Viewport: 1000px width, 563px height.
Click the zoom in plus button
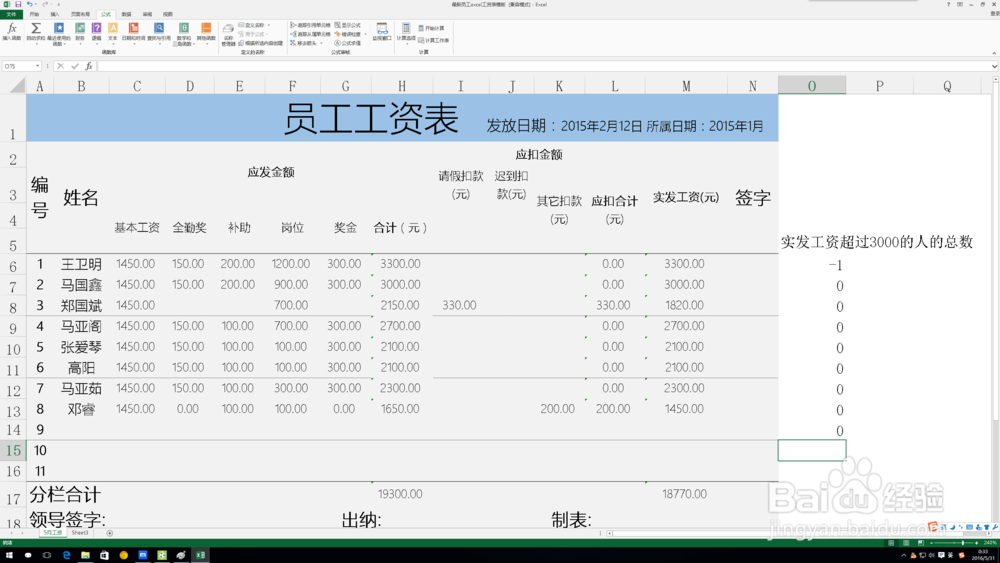click(976, 543)
